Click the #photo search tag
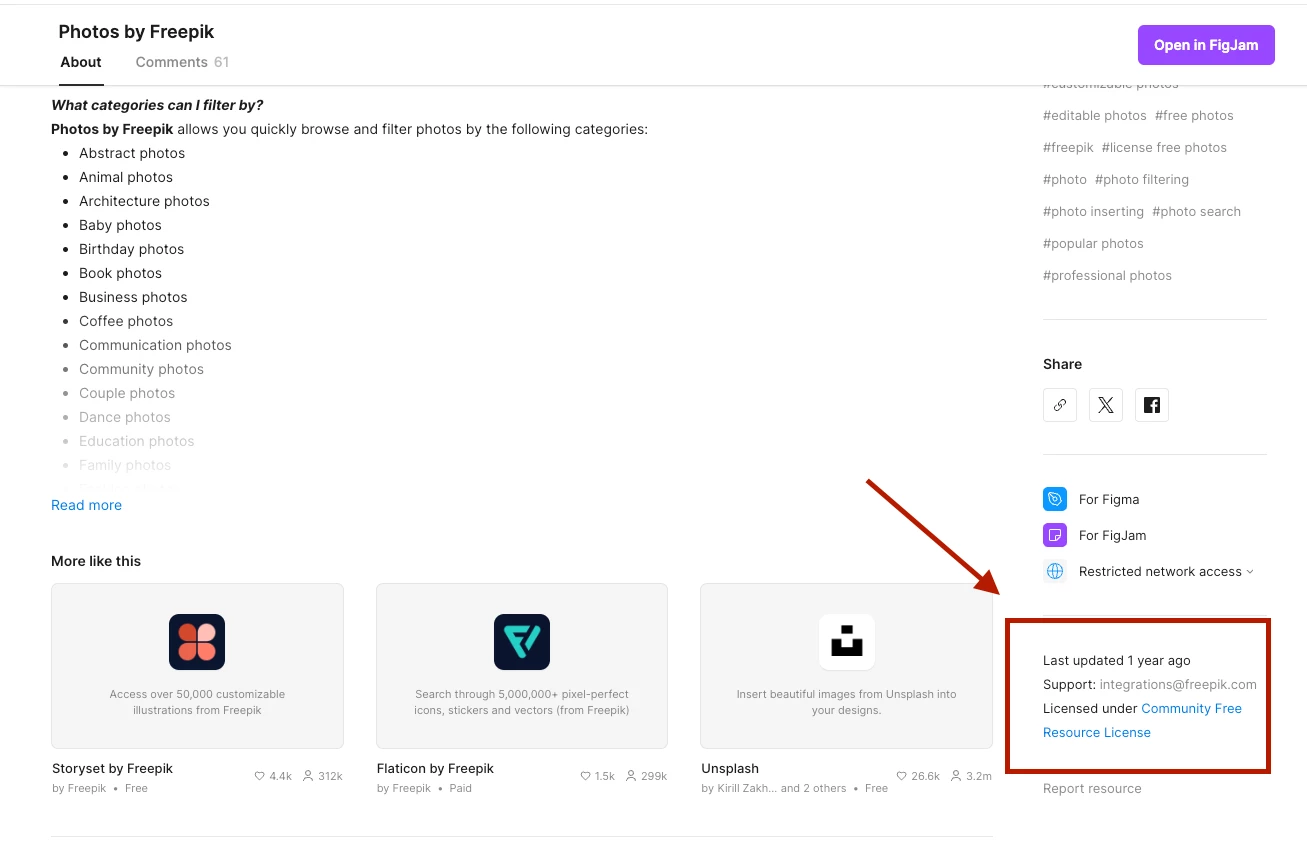 (x=1196, y=212)
